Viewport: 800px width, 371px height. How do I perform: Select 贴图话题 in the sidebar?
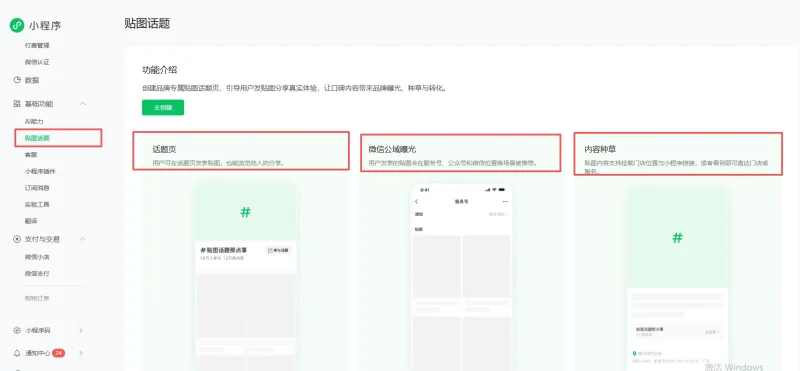coord(37,138)
